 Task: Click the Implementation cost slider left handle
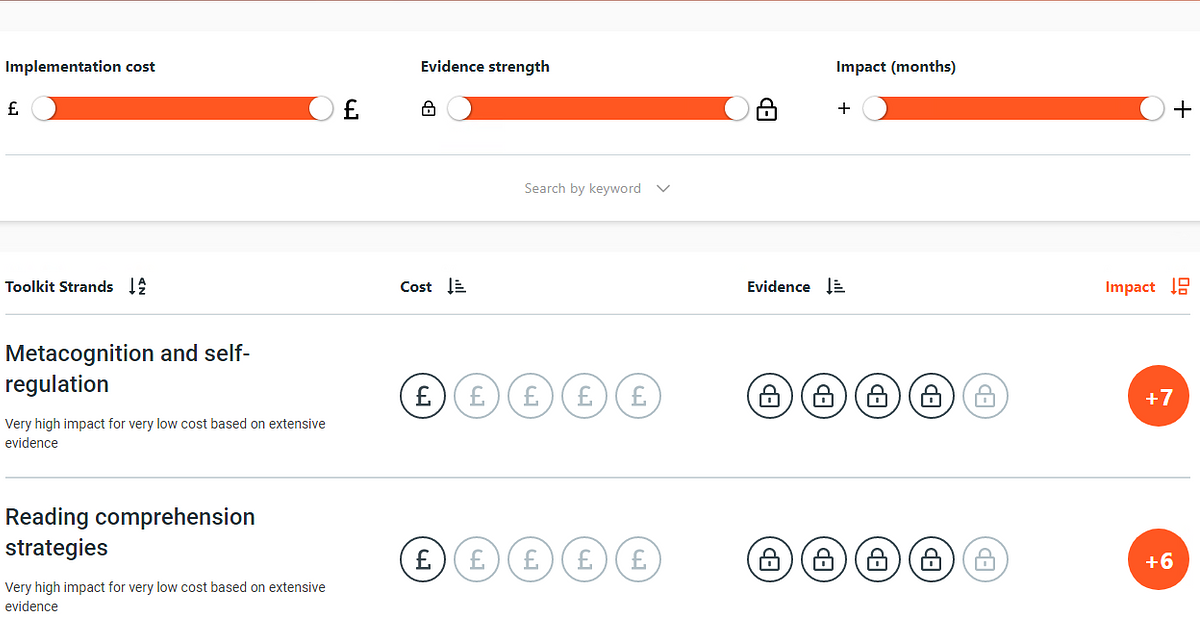[x=44, y=109]
